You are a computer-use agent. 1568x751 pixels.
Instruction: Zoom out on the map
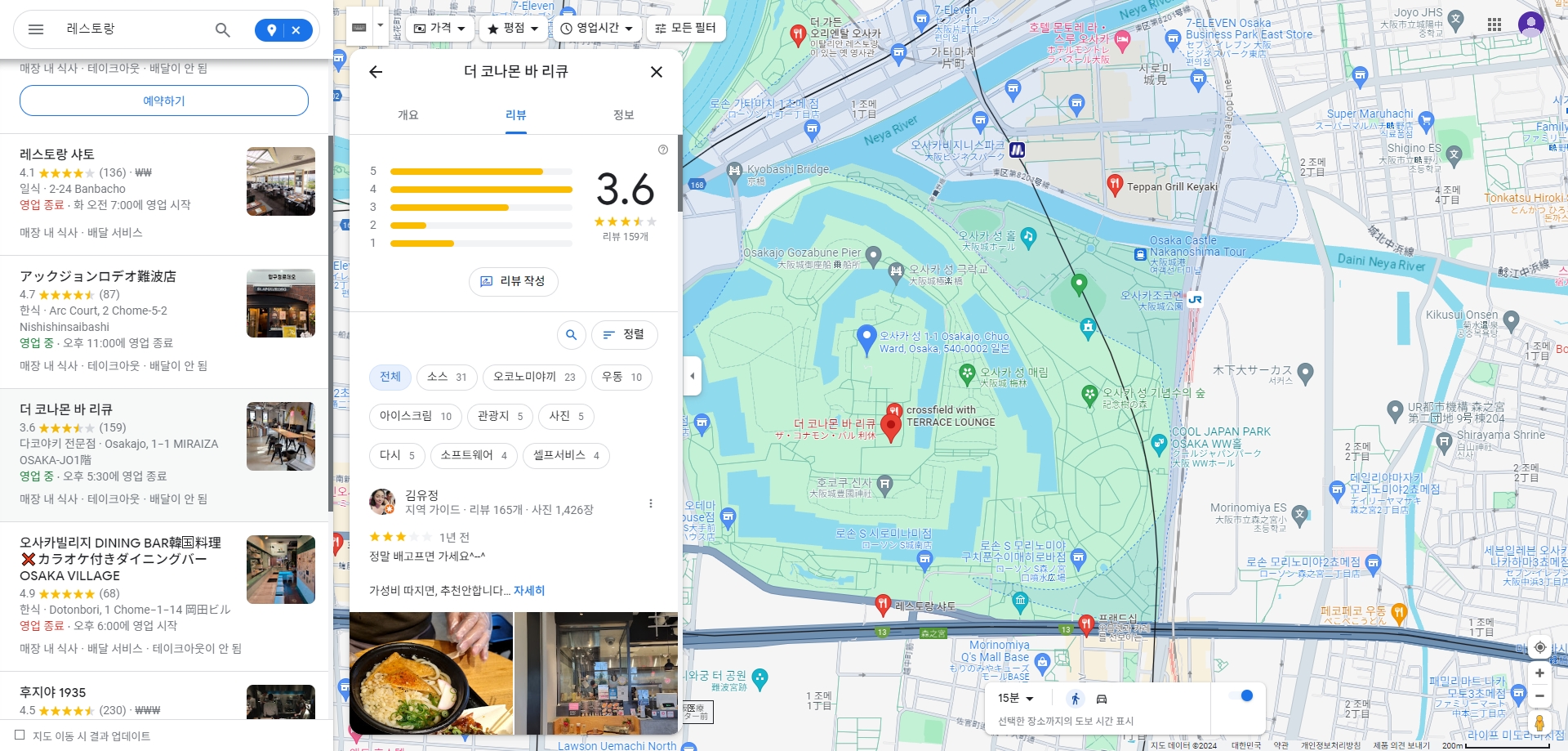[1539, 696]
